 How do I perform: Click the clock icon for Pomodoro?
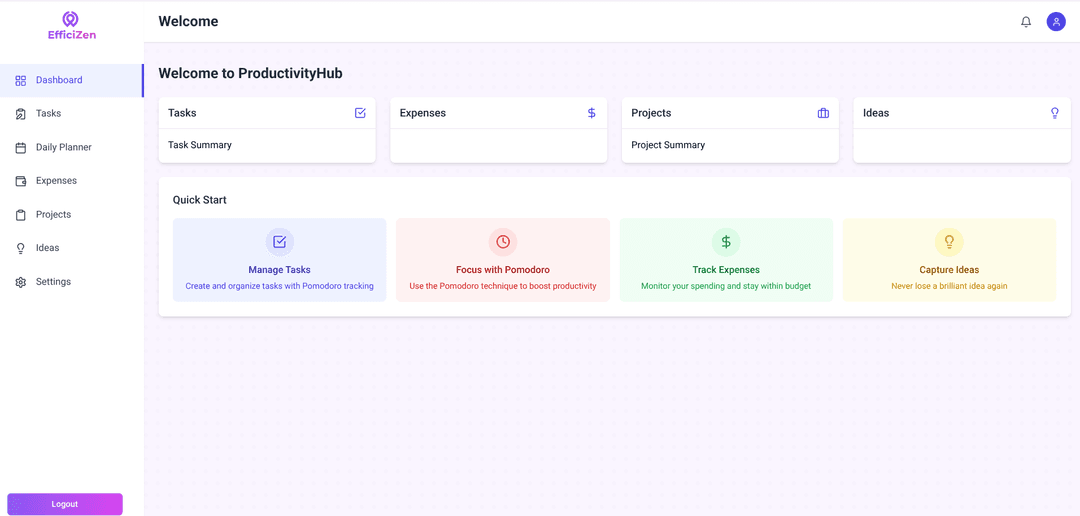tap(503, 242)
